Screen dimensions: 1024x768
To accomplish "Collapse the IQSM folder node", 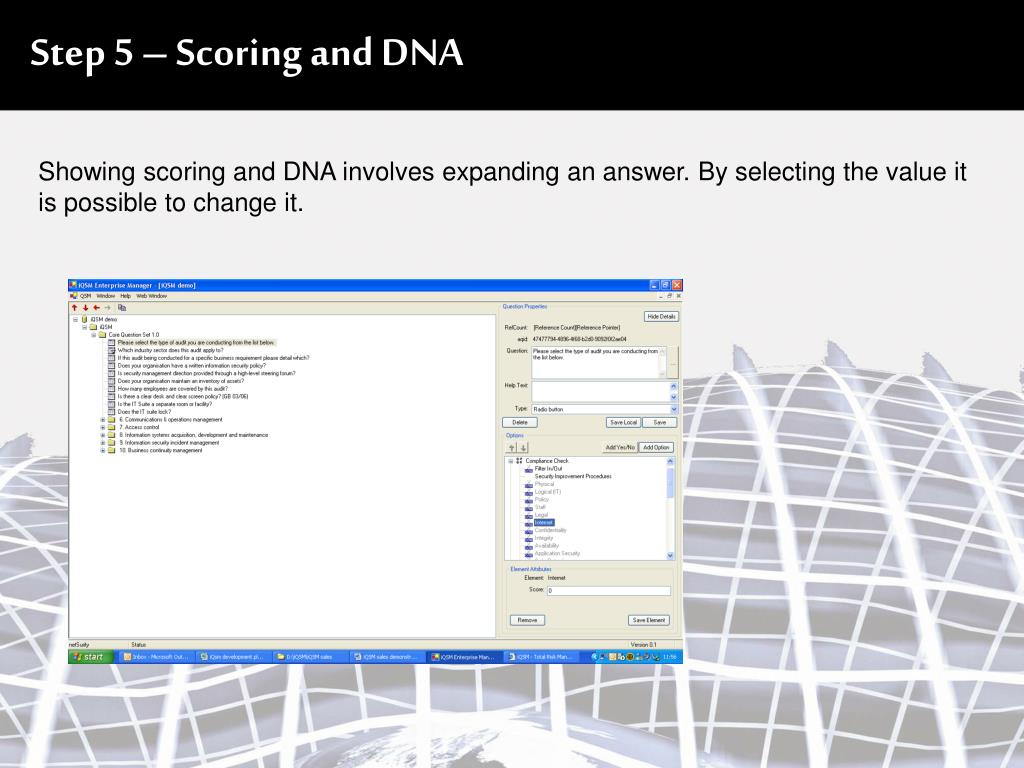I will click(85, 327).
